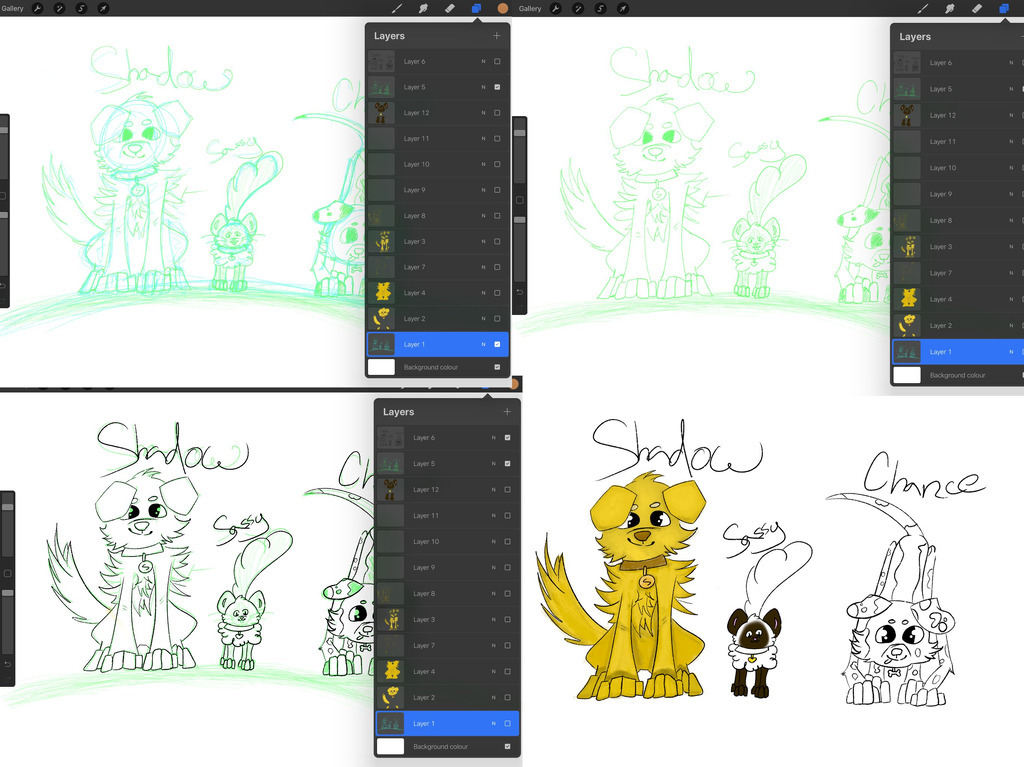Open Gallery in the top-left screenshot
Viewport: 1024px width, 767px height.
tap(13, 8)
